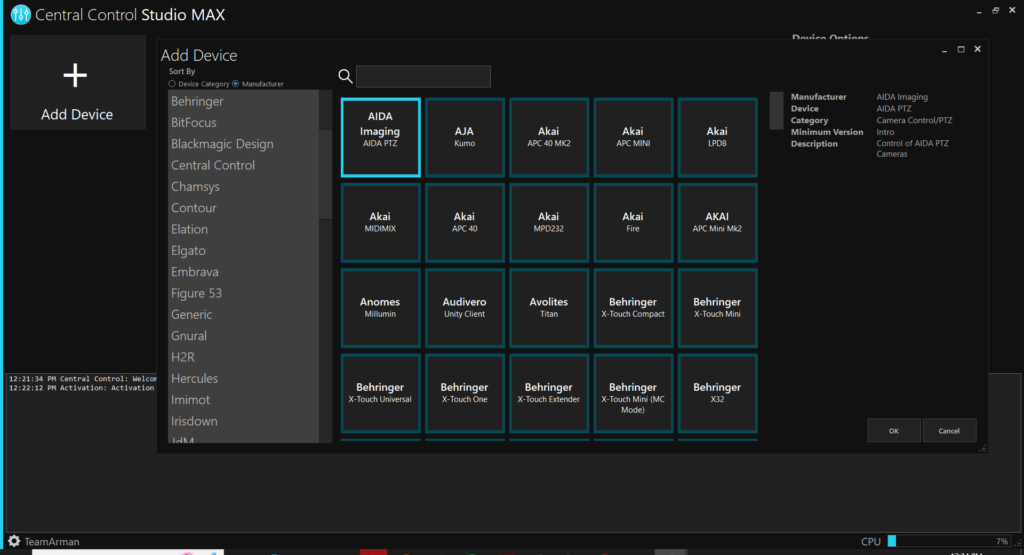1024x555 pixels.
Task: Click the OK button
Action: [x=893, y=430]
